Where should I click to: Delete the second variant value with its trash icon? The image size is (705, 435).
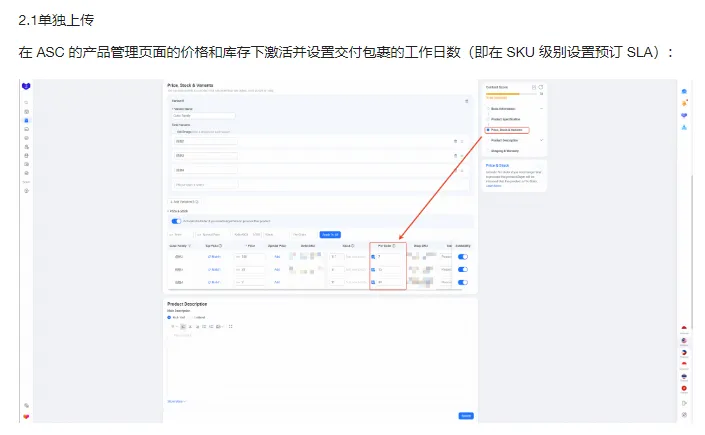(455, 156)
